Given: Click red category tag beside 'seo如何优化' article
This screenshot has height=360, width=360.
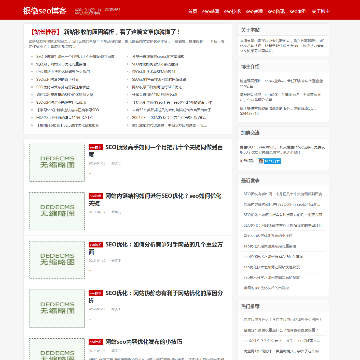Looking at the screenshot, I should click(x=96, y=196).
